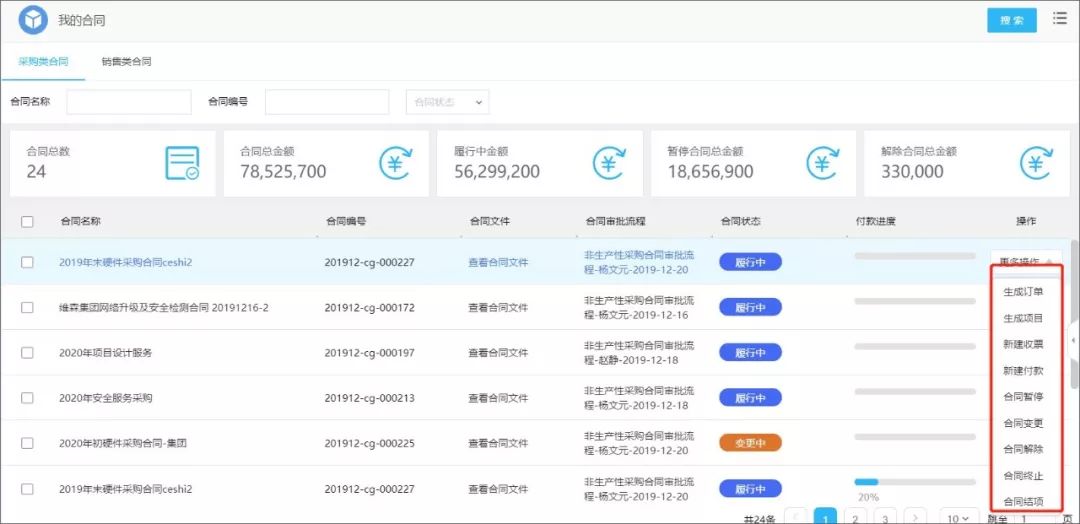Click the 付款进度 column header
Screen dimensions: 1080x524
coord(875,222)
